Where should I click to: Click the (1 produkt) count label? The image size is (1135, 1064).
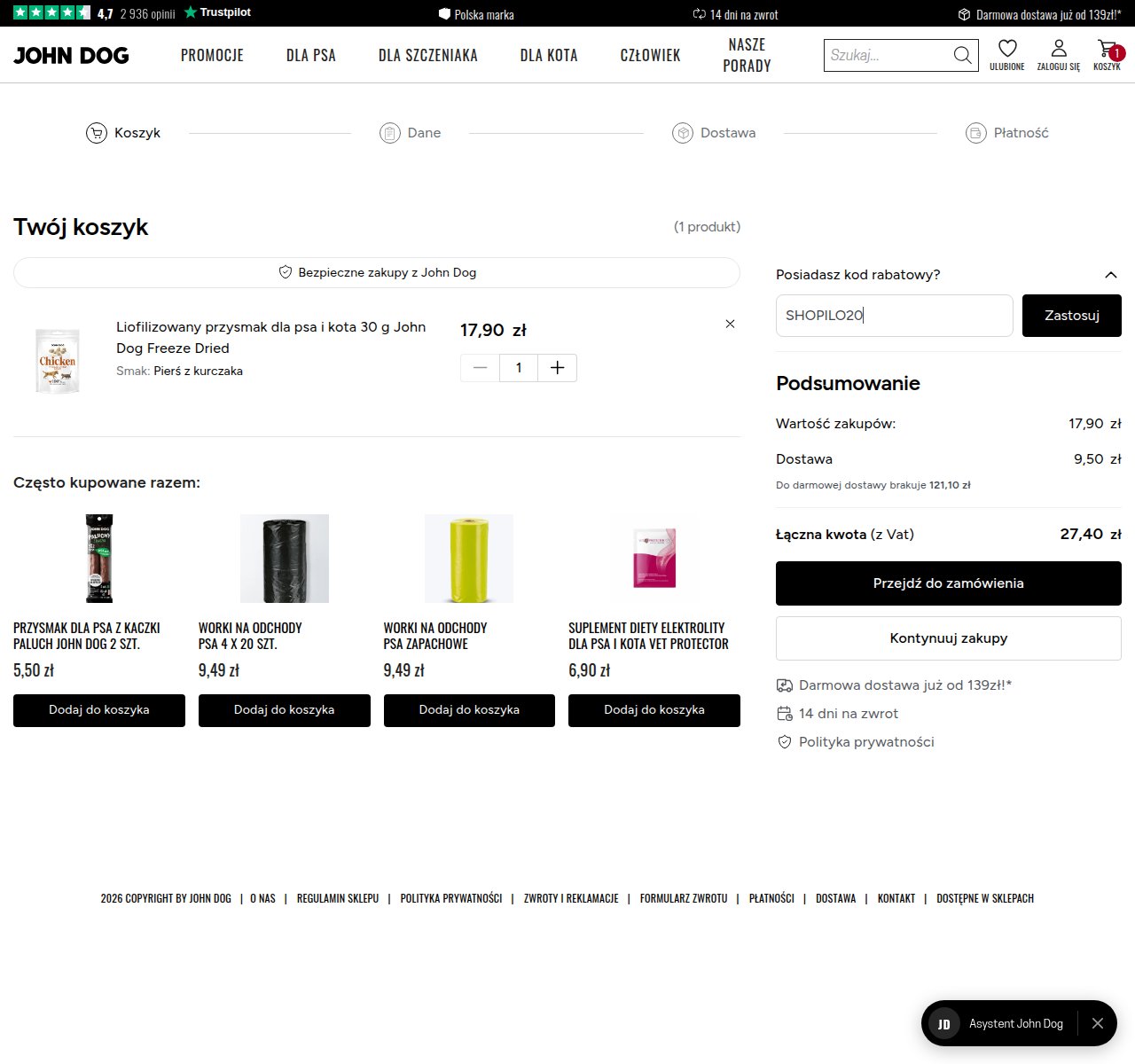click(x=707, y=227)
